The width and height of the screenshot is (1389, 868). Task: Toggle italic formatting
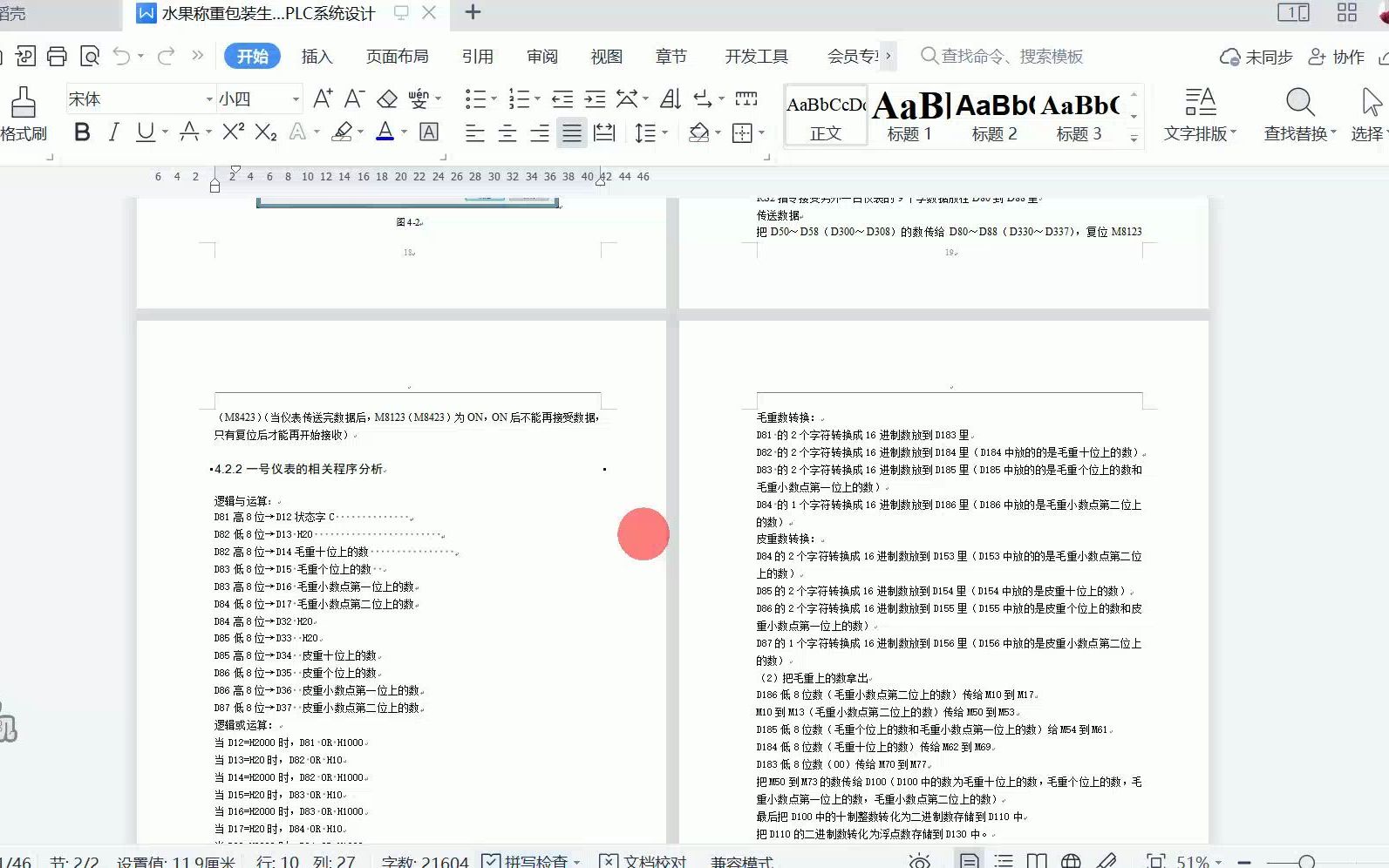coord(113,132)
